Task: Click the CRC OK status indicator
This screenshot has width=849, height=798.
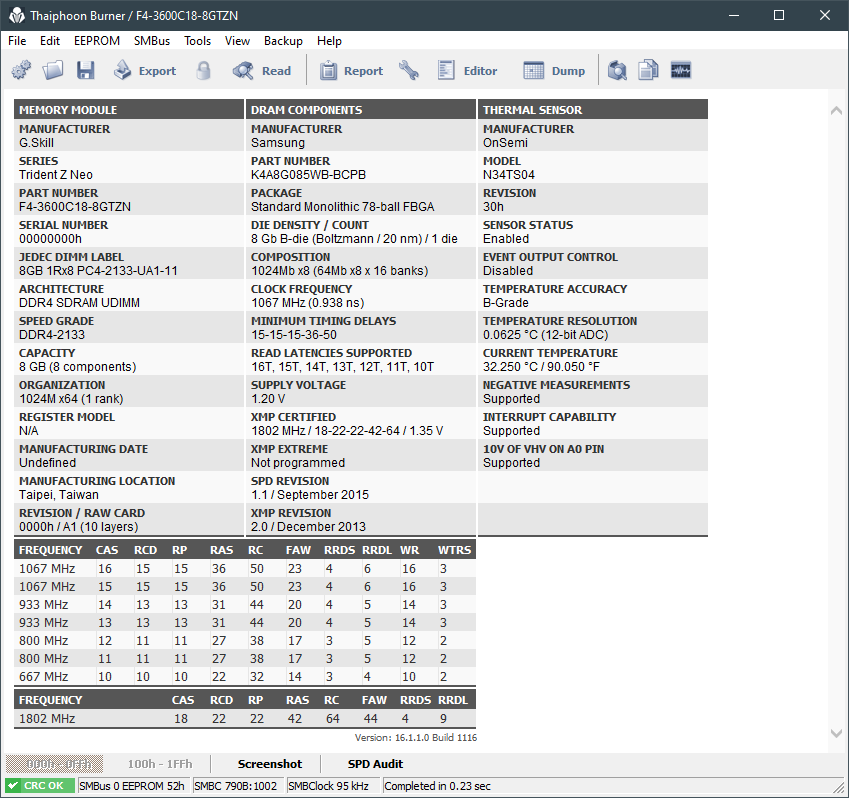Action: tap(40, 786)
